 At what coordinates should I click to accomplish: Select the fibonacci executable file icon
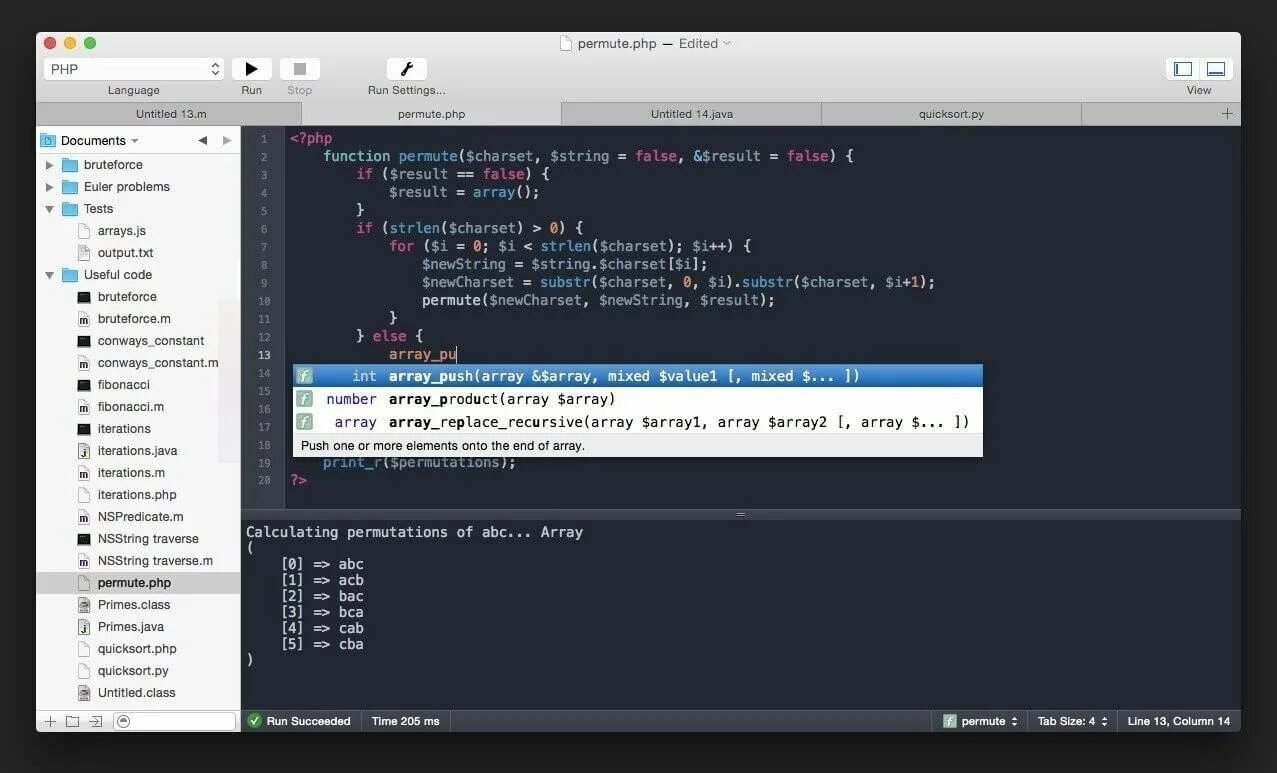click(84, 385)
